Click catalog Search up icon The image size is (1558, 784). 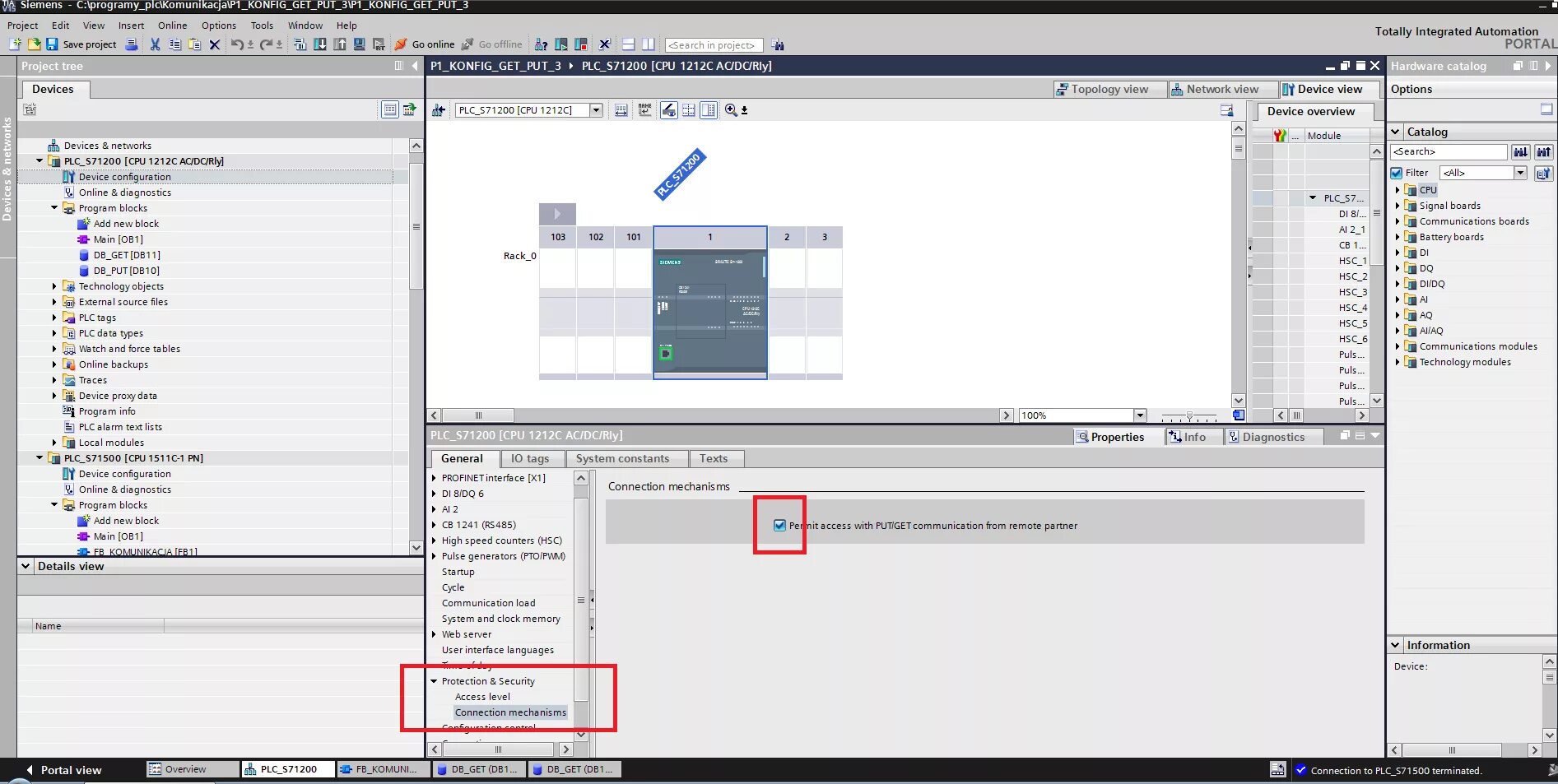tap(1544, 151)
